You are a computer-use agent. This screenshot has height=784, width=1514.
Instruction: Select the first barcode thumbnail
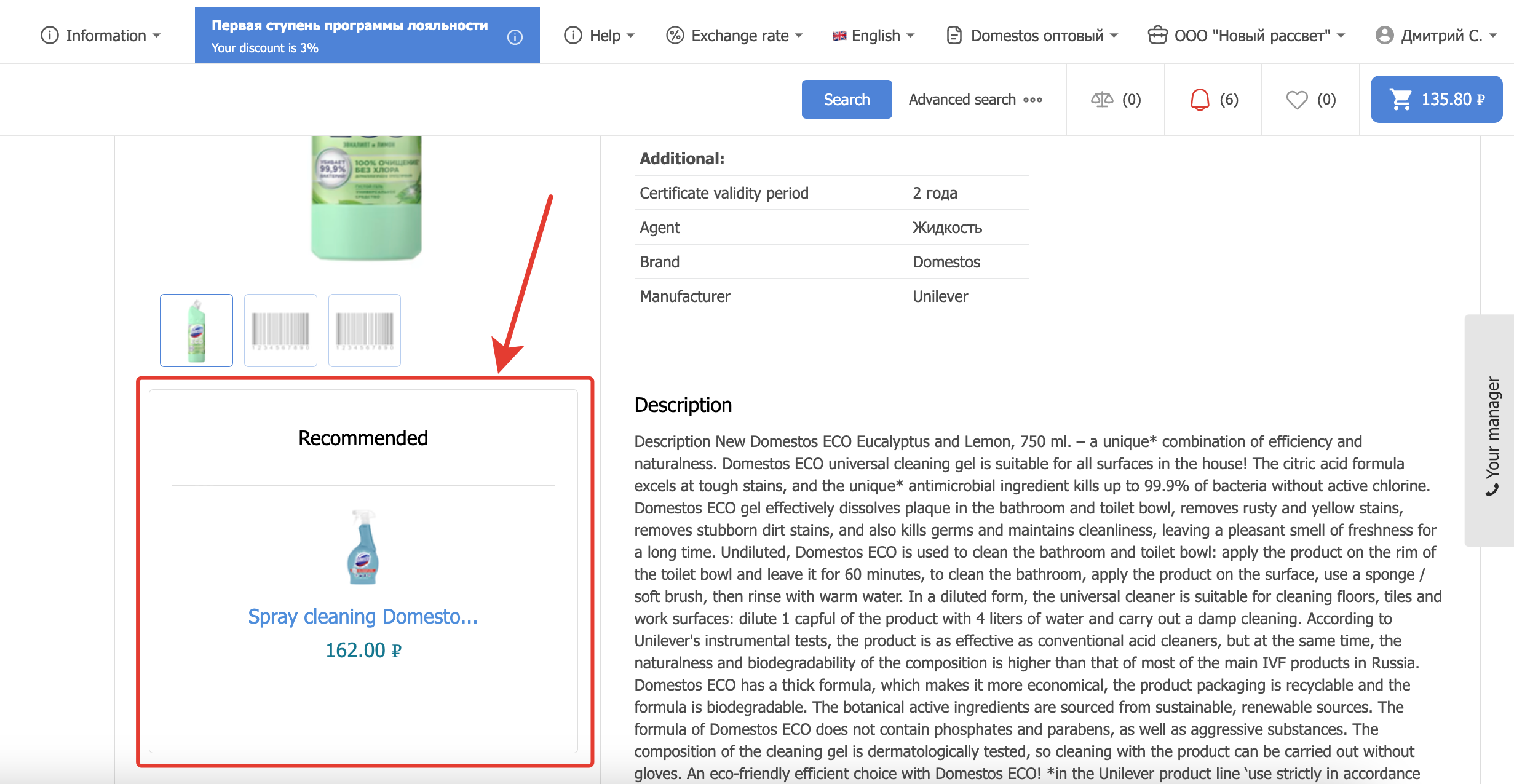[280, 330]
